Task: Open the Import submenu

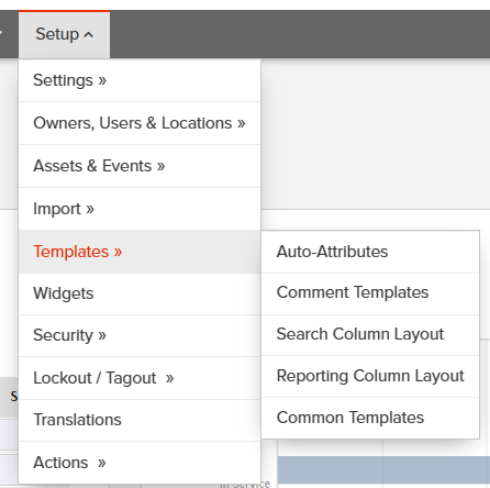Action: (x=140, y=209)
